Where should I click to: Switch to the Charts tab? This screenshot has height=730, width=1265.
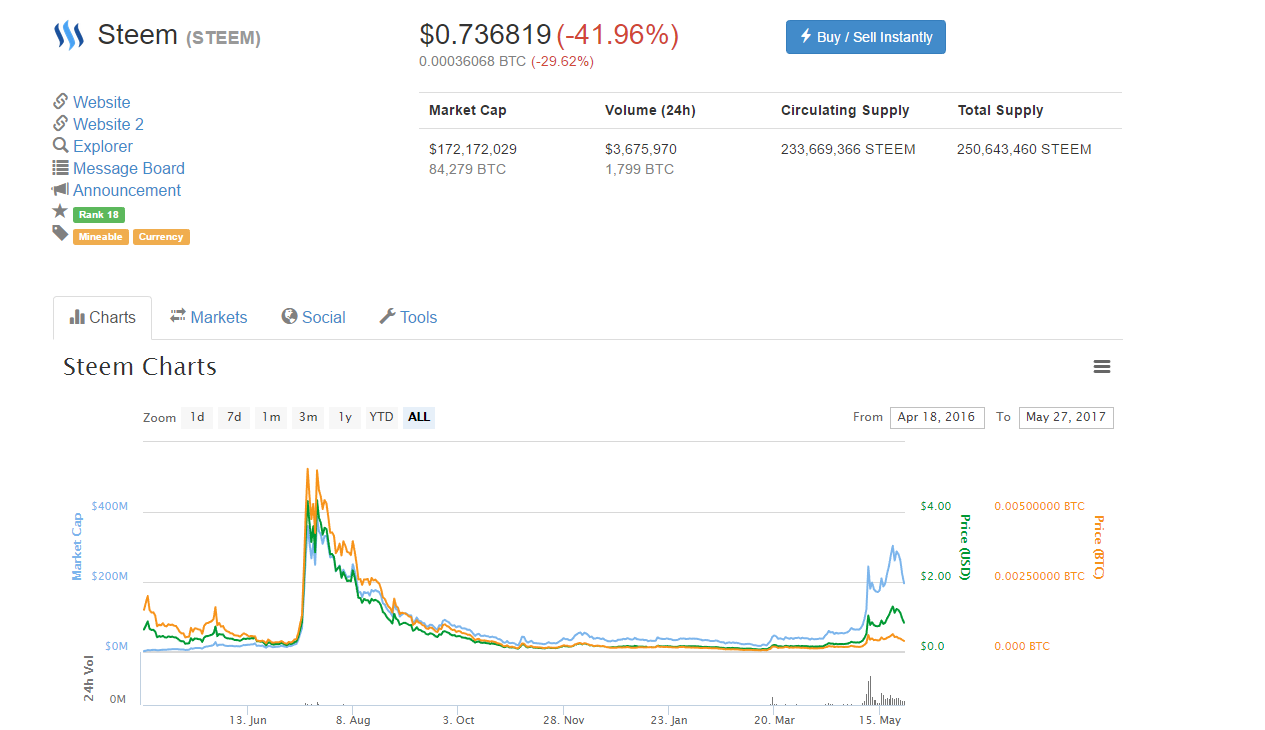(x=102, y=317)
